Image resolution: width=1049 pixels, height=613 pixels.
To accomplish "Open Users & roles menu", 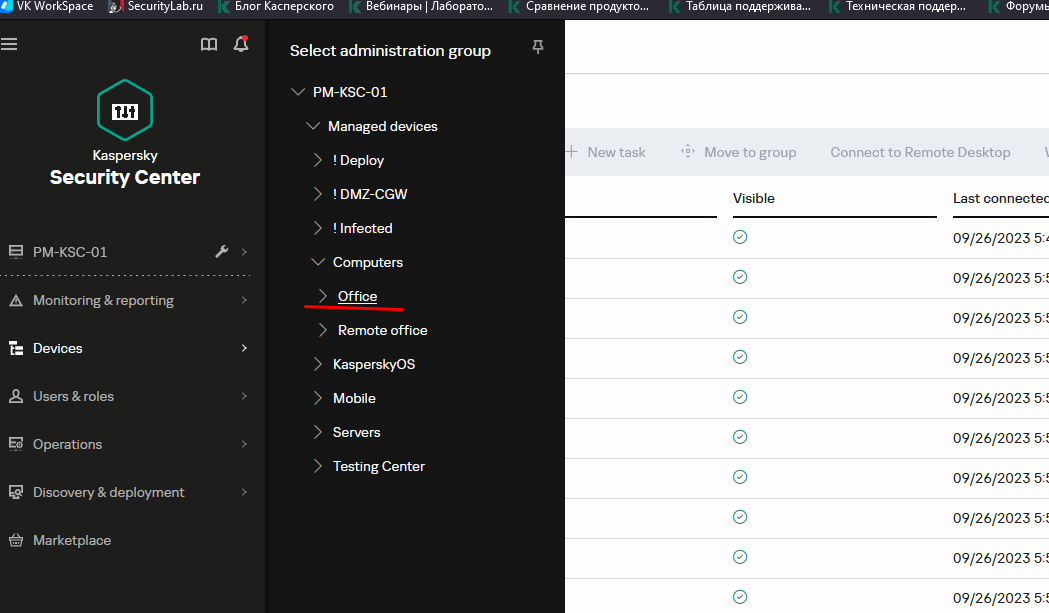I will point(73,396).
